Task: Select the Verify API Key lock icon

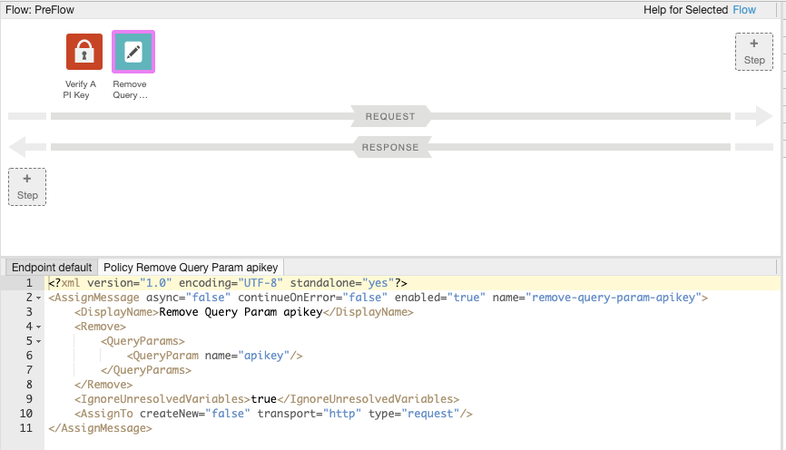Action: [84, 52]
